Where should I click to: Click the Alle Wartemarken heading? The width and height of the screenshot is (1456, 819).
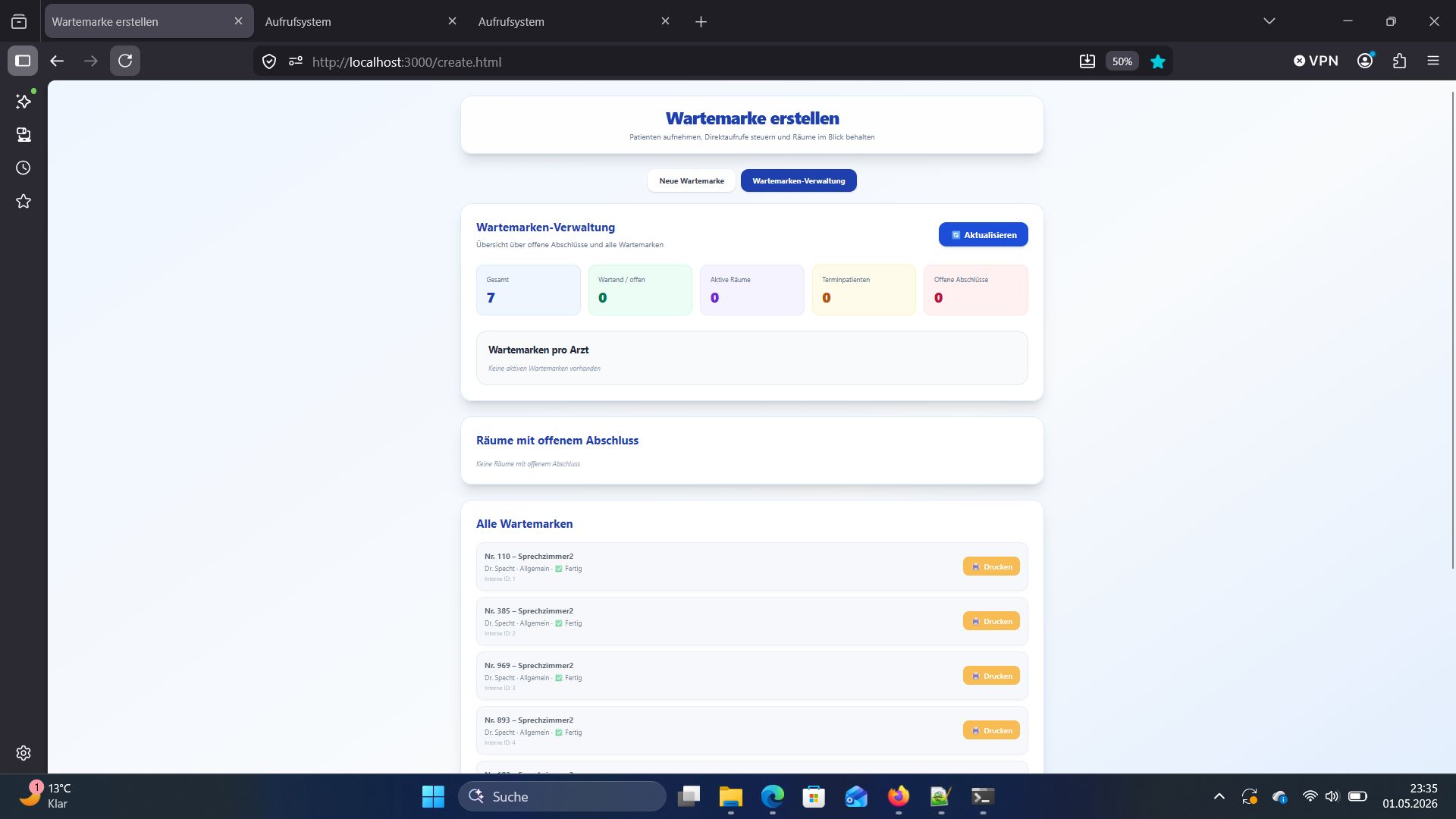point(525,524)
